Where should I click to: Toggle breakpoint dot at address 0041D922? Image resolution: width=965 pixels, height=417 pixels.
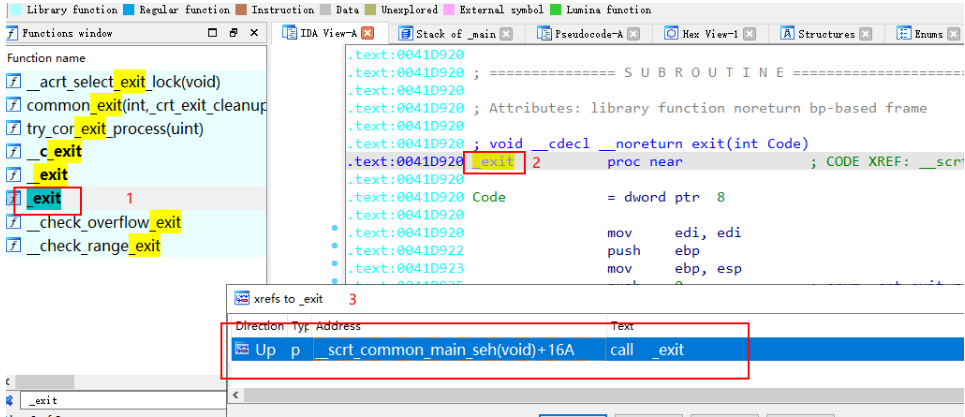[x=335, y=246]
